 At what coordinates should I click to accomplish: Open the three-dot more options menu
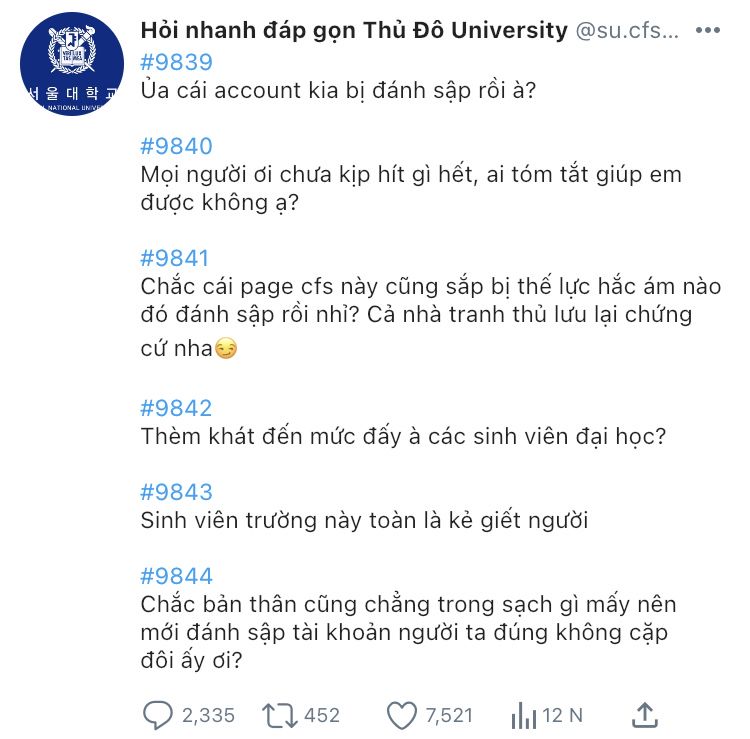707,30
